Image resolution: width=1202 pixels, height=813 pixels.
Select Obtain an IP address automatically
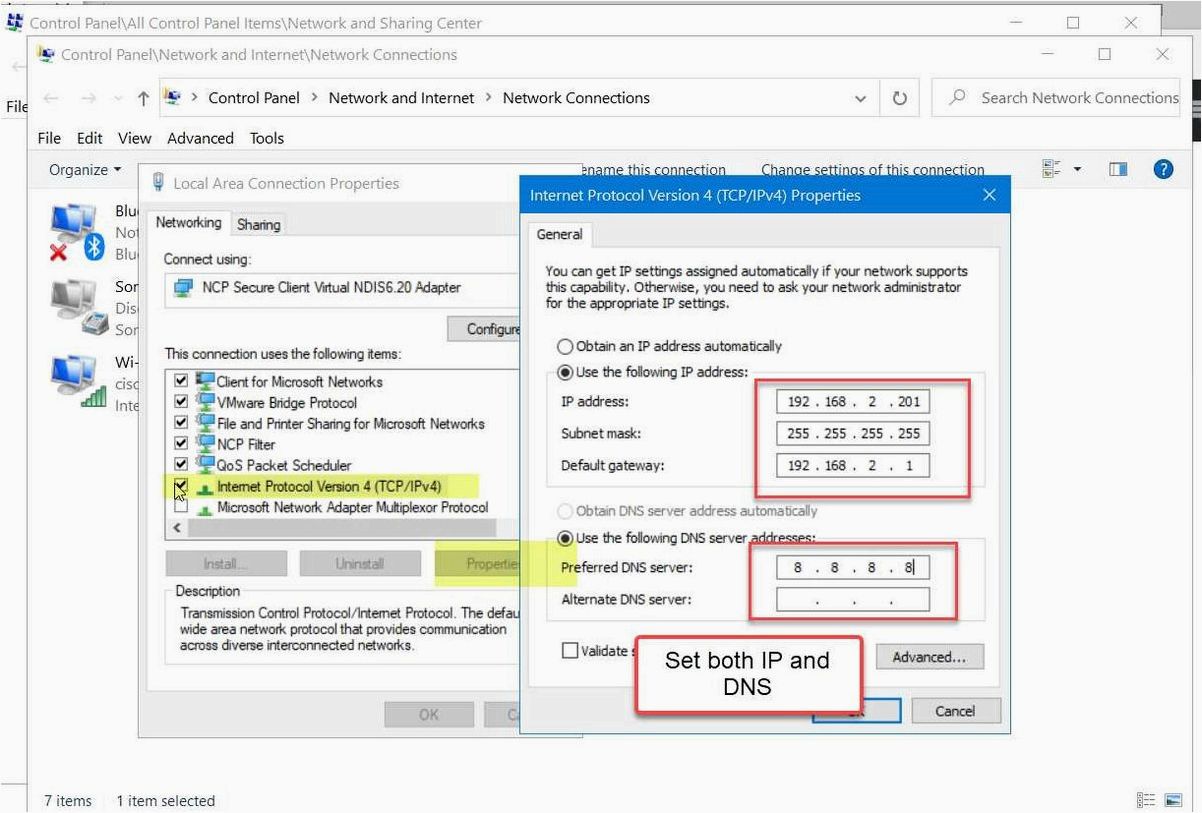click(566, 346)
